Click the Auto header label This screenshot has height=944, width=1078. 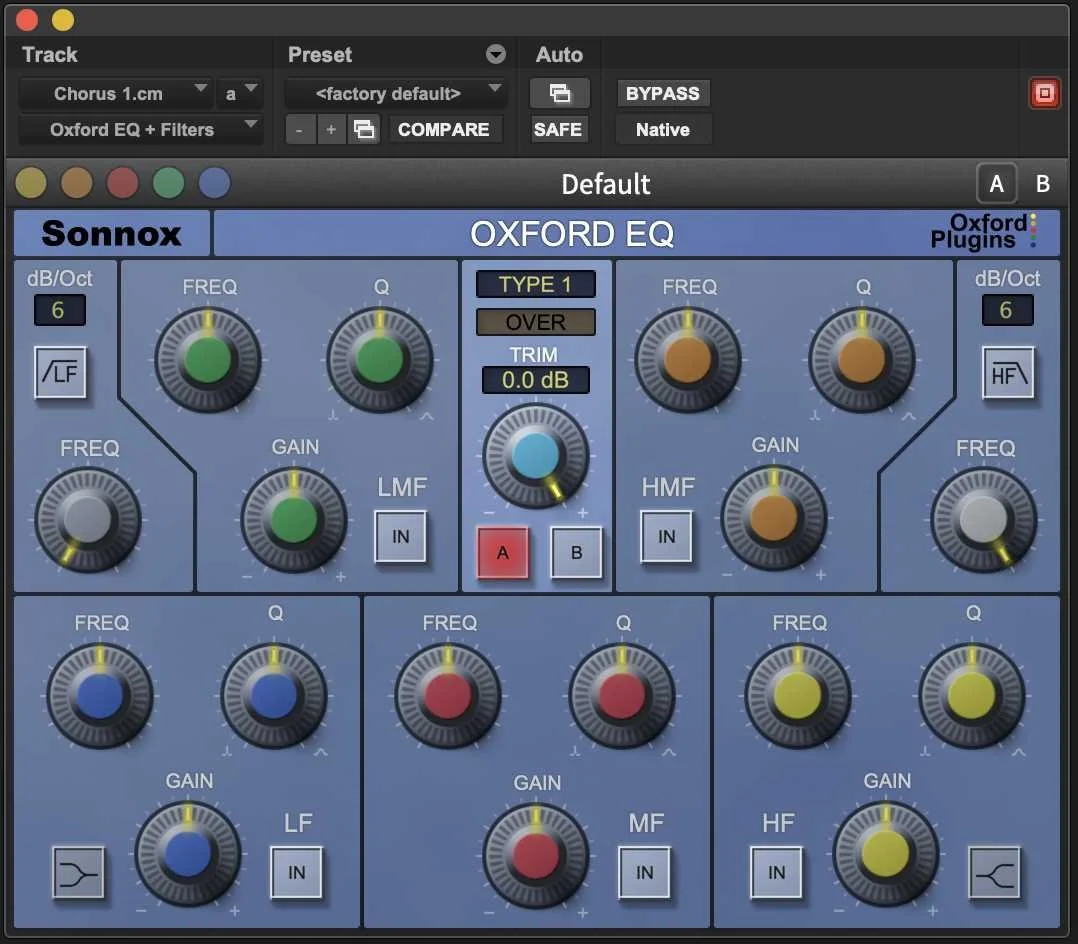pos(559,54)
